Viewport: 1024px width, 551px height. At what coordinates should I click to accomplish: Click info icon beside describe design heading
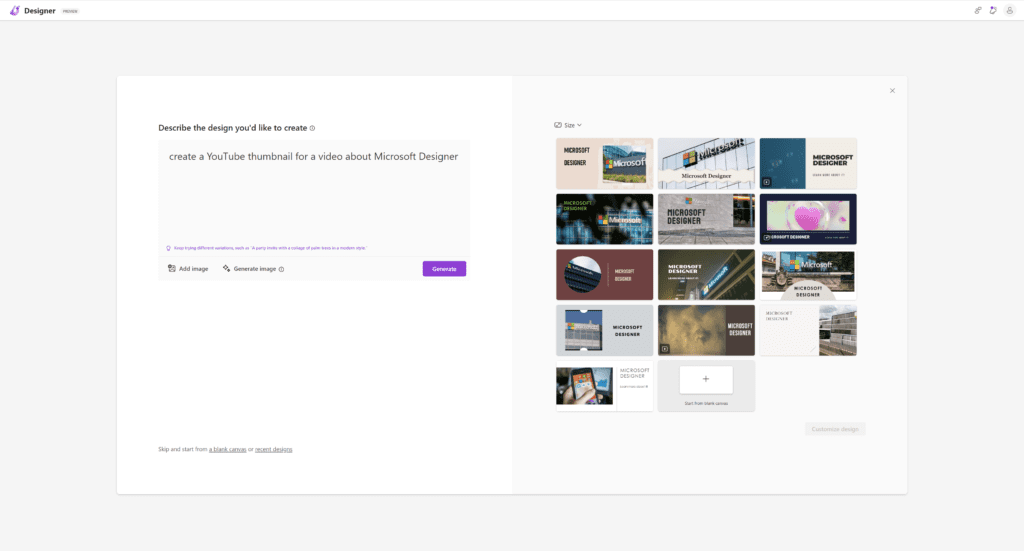click(x=312, y=128)
